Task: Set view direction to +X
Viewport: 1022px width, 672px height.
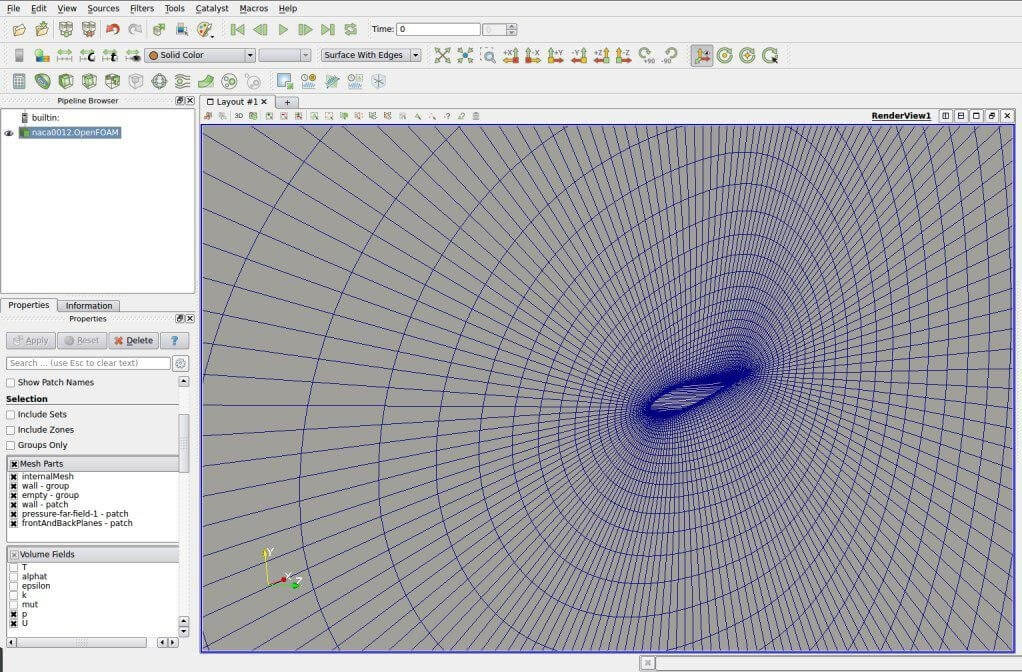Action: [510, 55]
